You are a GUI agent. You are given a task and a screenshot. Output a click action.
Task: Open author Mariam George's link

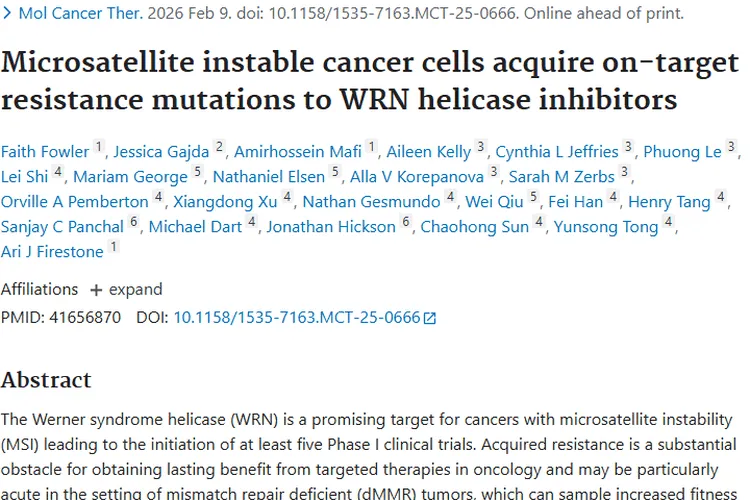[x=130, y=177]
